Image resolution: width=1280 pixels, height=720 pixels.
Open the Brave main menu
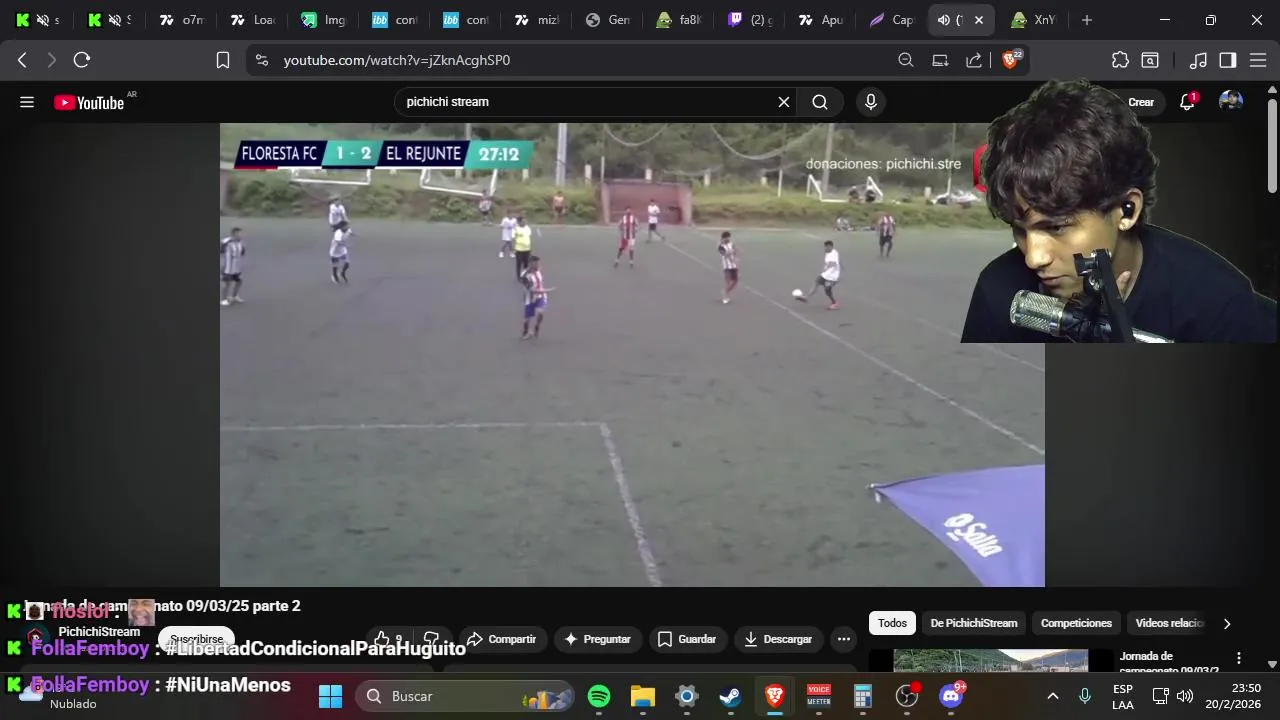(x=1258, y=60)
